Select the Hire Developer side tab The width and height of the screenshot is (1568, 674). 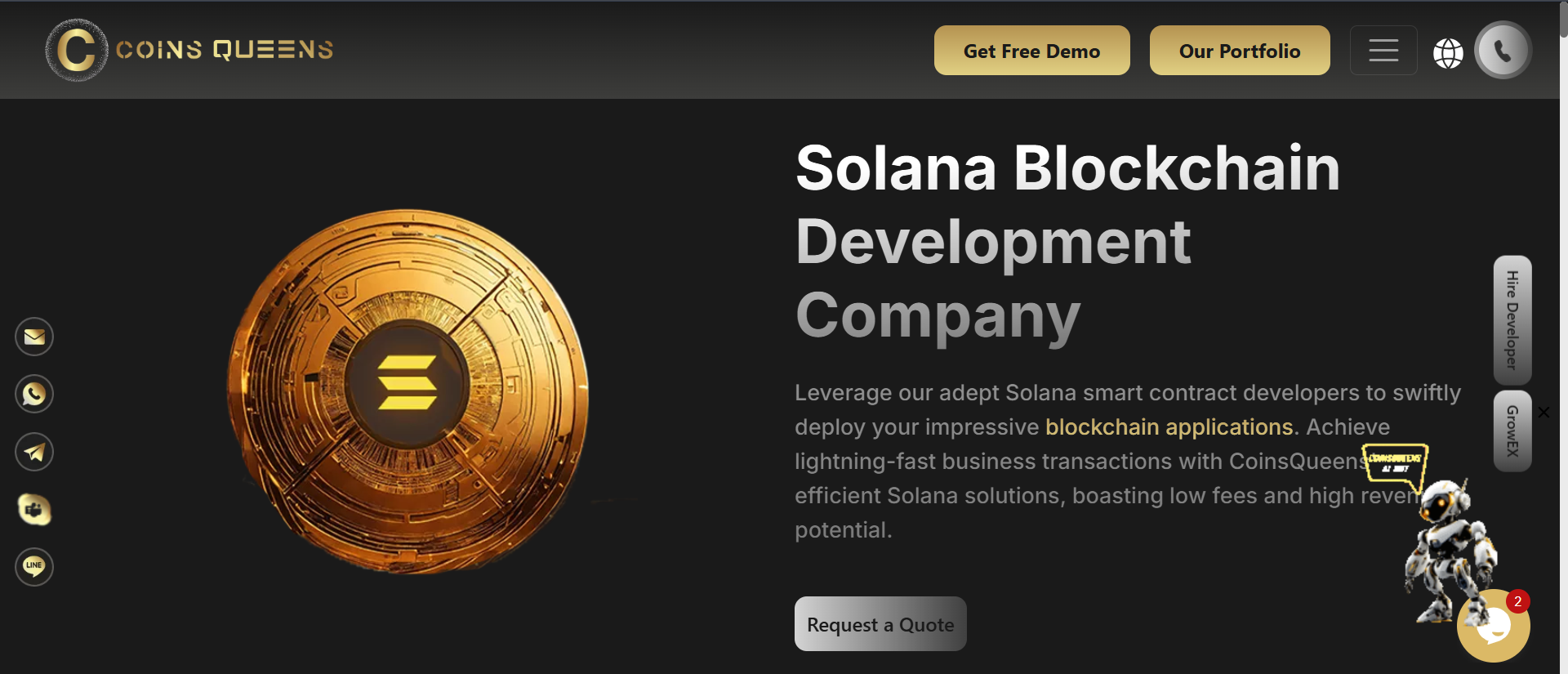[1511, 321]
